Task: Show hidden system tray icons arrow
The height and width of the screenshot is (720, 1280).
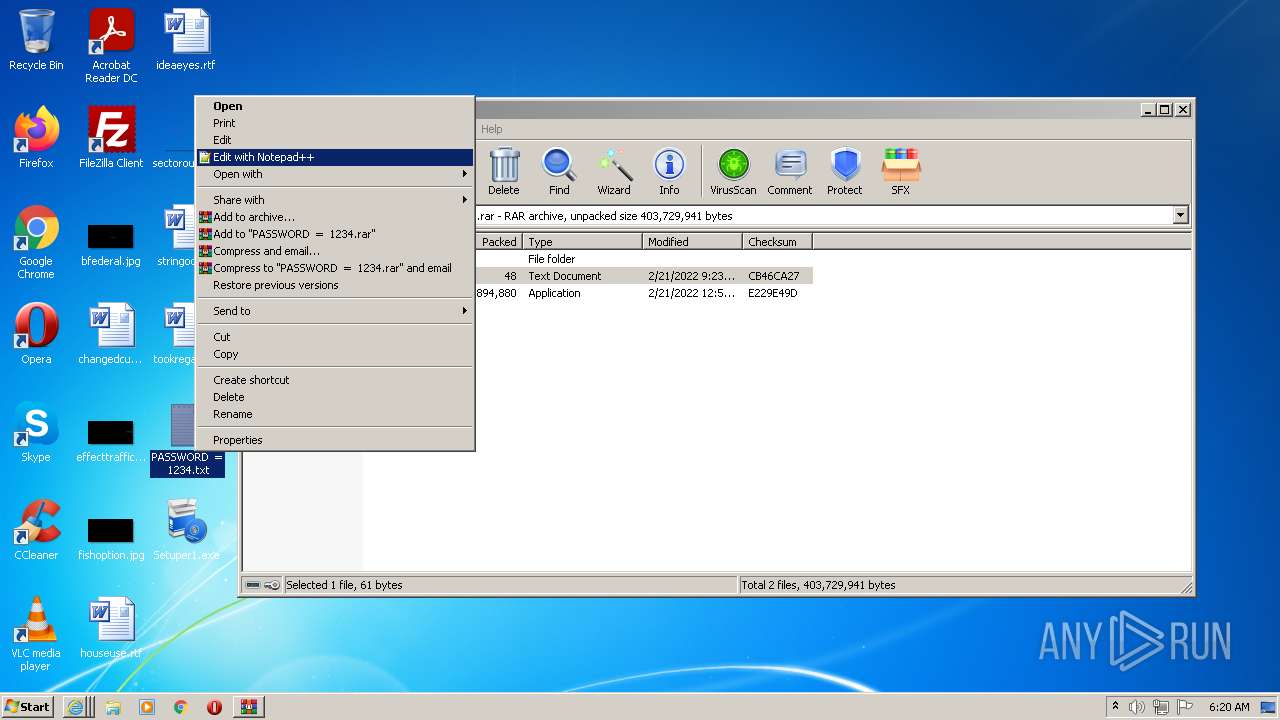Action: click(x=1115, y=706)
